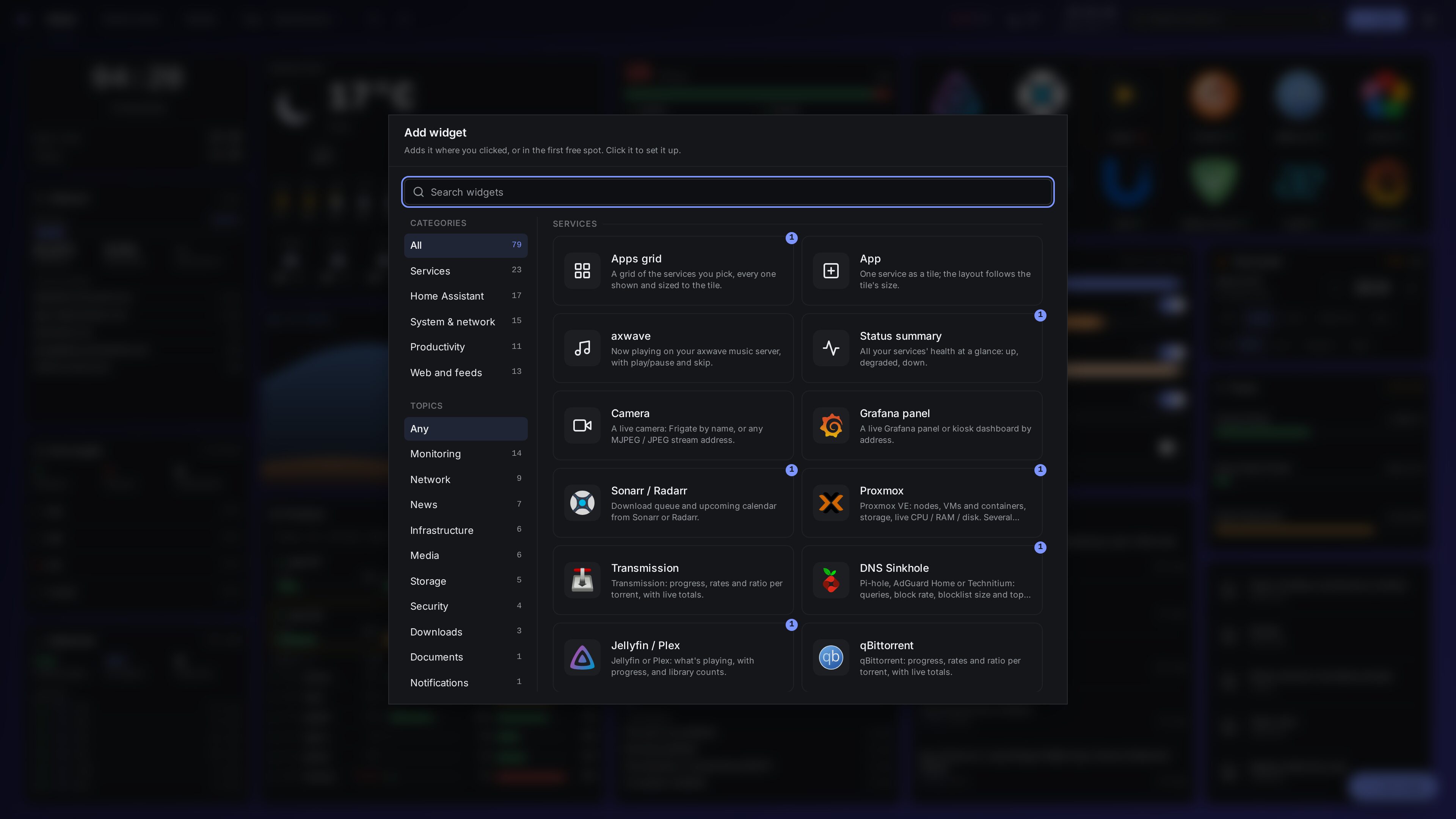Filter by Network topic

[x=466, y=479]
